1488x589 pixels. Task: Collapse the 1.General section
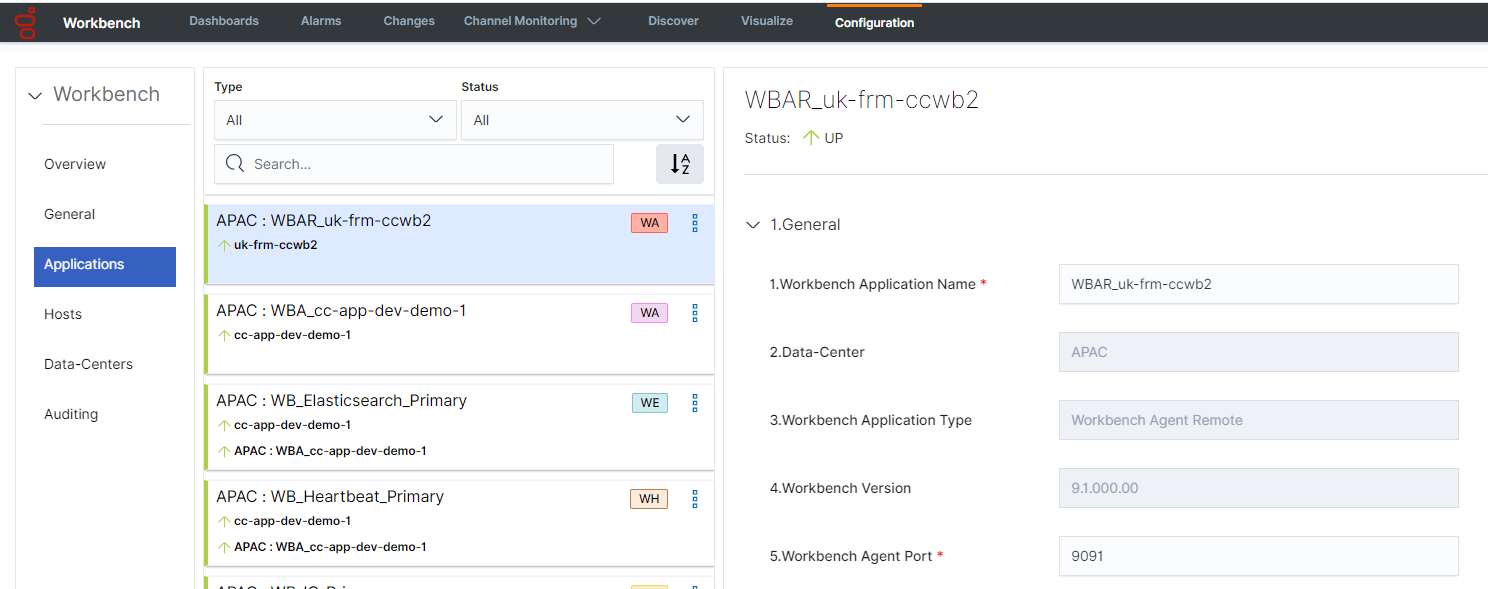pos(754,225)
